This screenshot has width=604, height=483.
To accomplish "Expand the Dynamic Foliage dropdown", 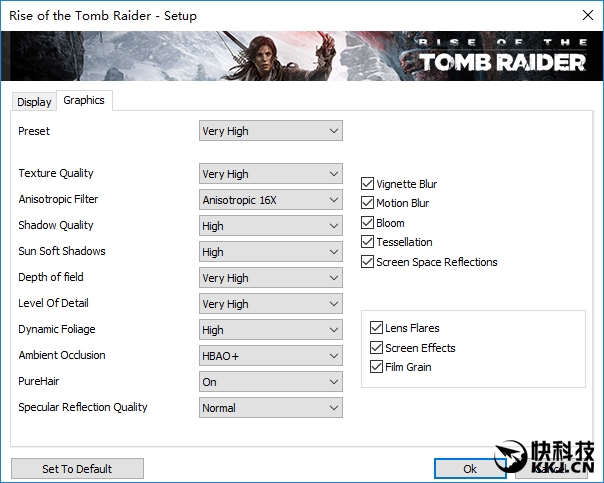I will (x=270, y=330).
